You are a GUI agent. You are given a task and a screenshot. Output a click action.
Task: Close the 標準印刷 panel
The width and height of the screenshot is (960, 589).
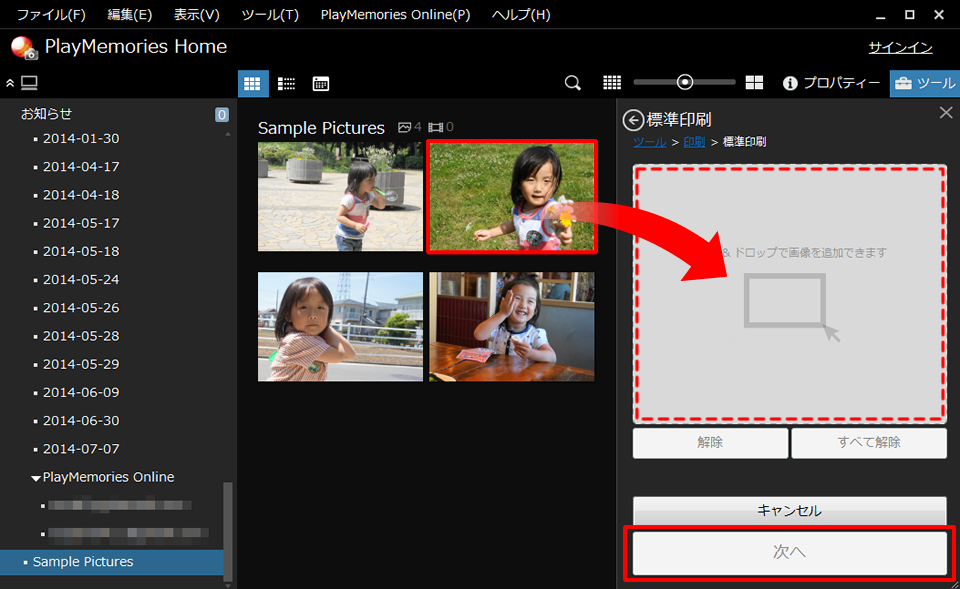coord(946,113)
